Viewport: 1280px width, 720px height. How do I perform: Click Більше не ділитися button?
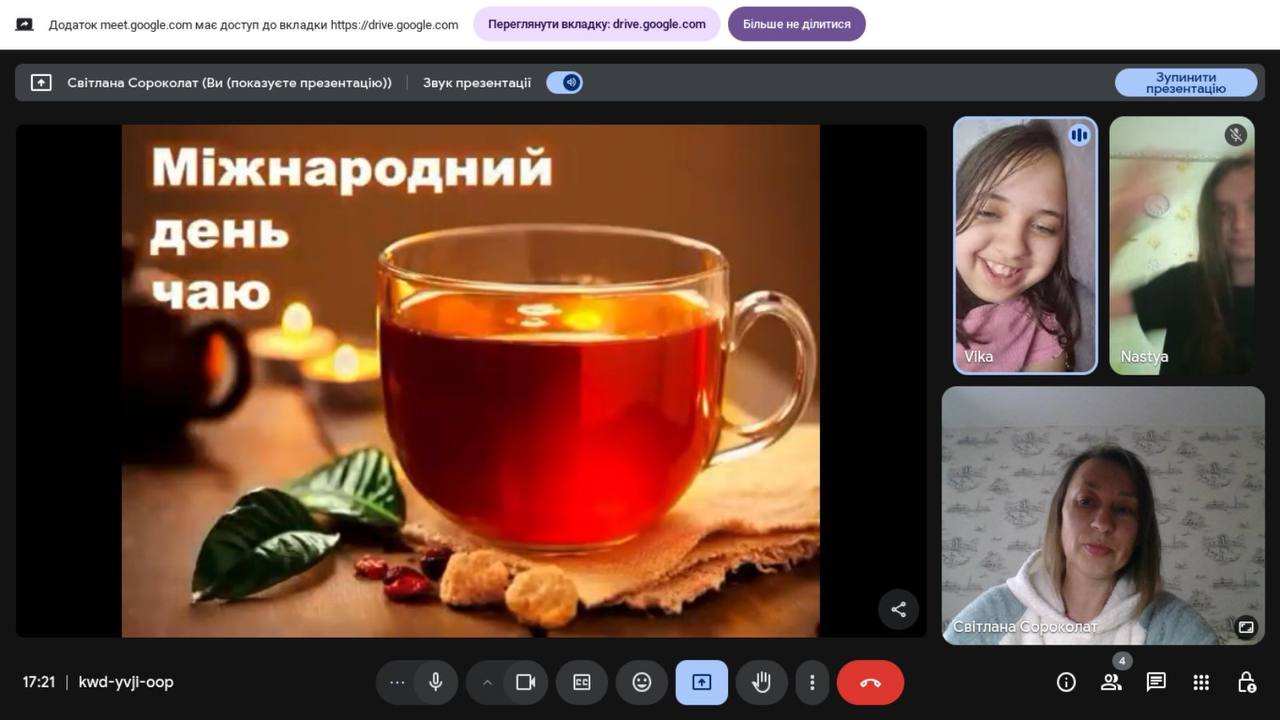click(797, 24)
